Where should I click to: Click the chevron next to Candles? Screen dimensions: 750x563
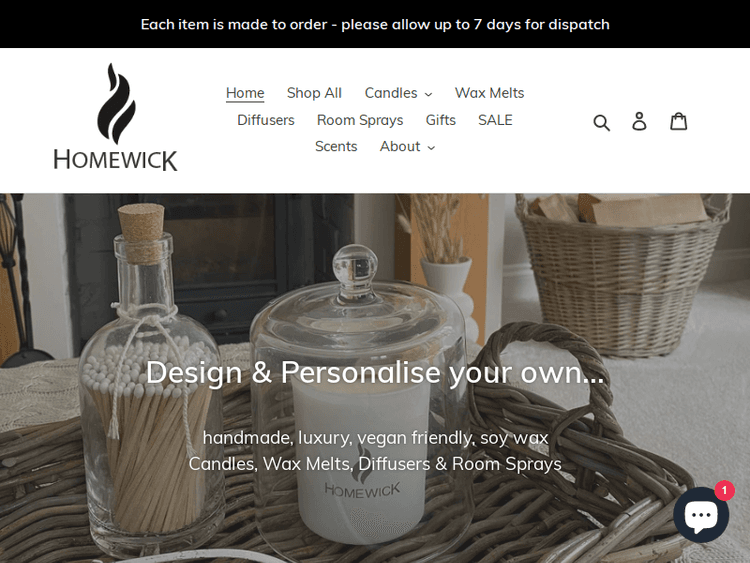tap(429, 94)
